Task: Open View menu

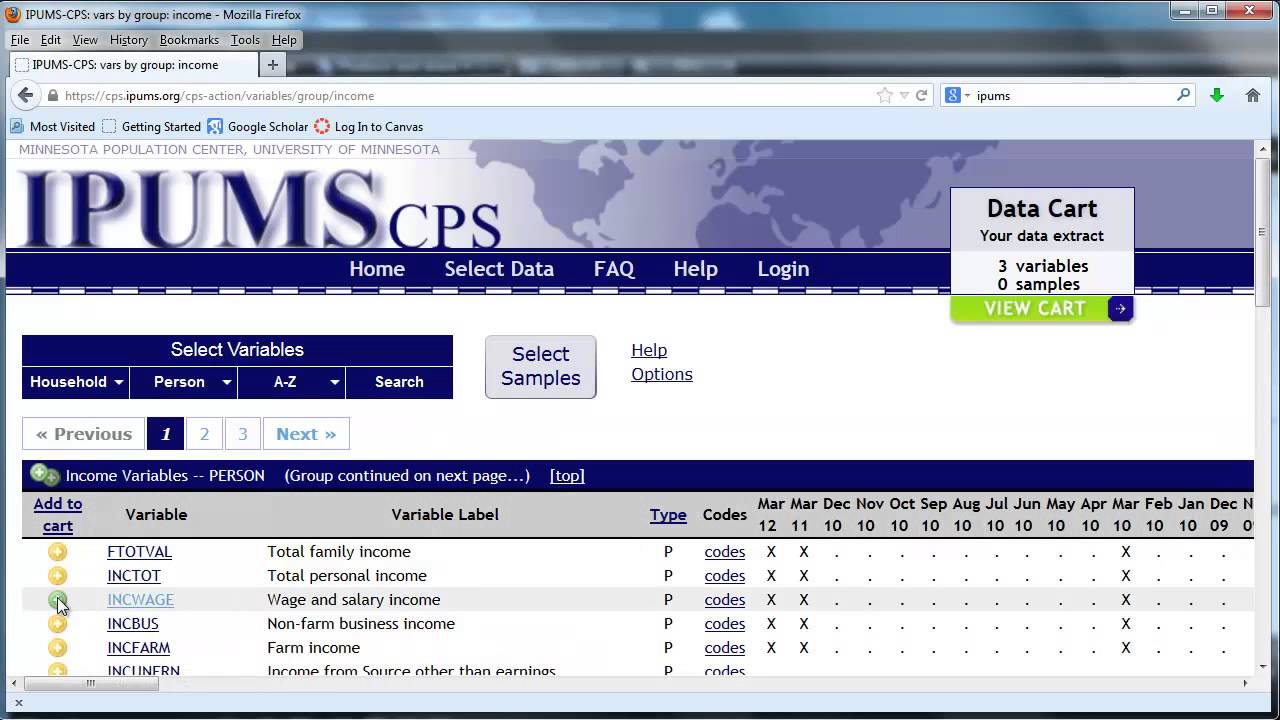Action: tap(85, 40)
